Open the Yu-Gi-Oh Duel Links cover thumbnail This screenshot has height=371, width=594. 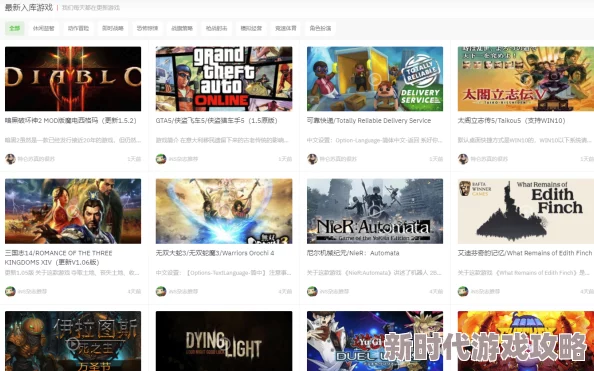(x=375, y=341)
